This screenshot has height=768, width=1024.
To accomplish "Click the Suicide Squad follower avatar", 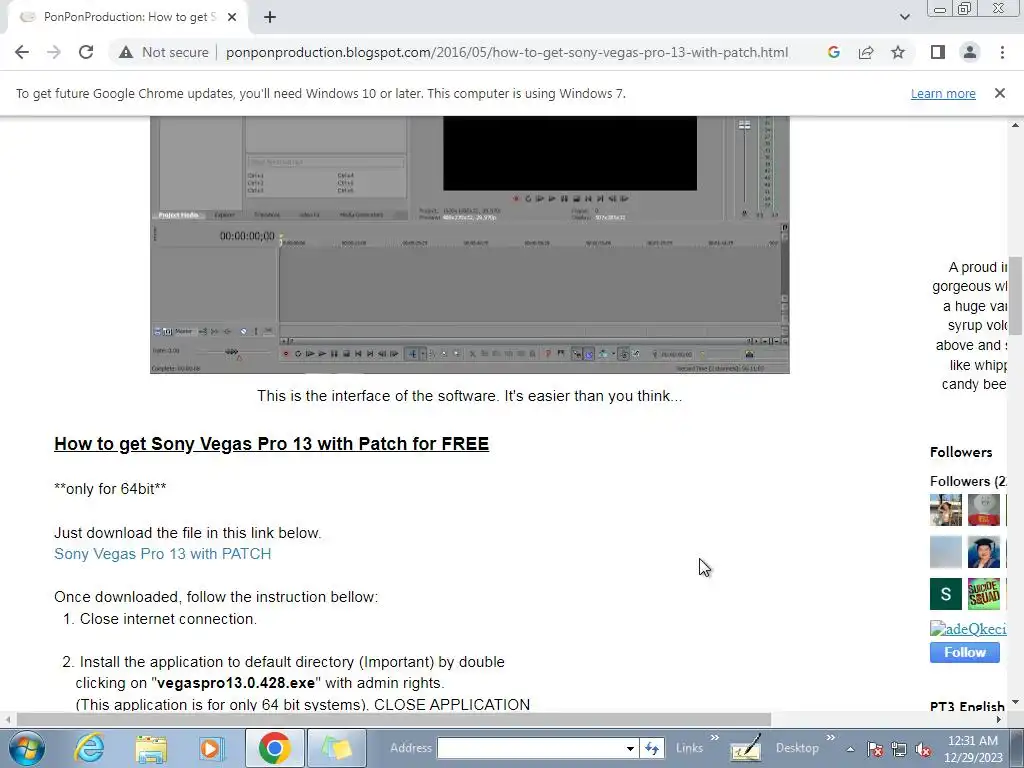I will coord(984,594).
